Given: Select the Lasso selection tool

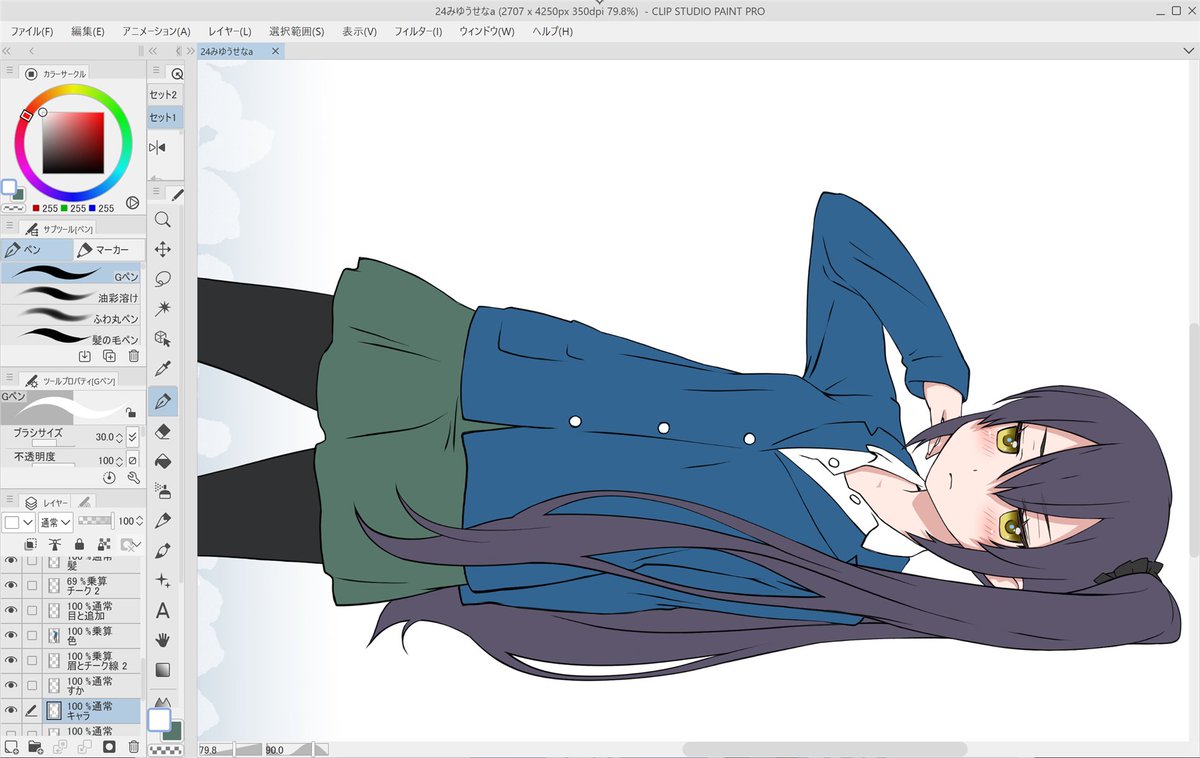Looking at the screenshot, I should 163,279.
